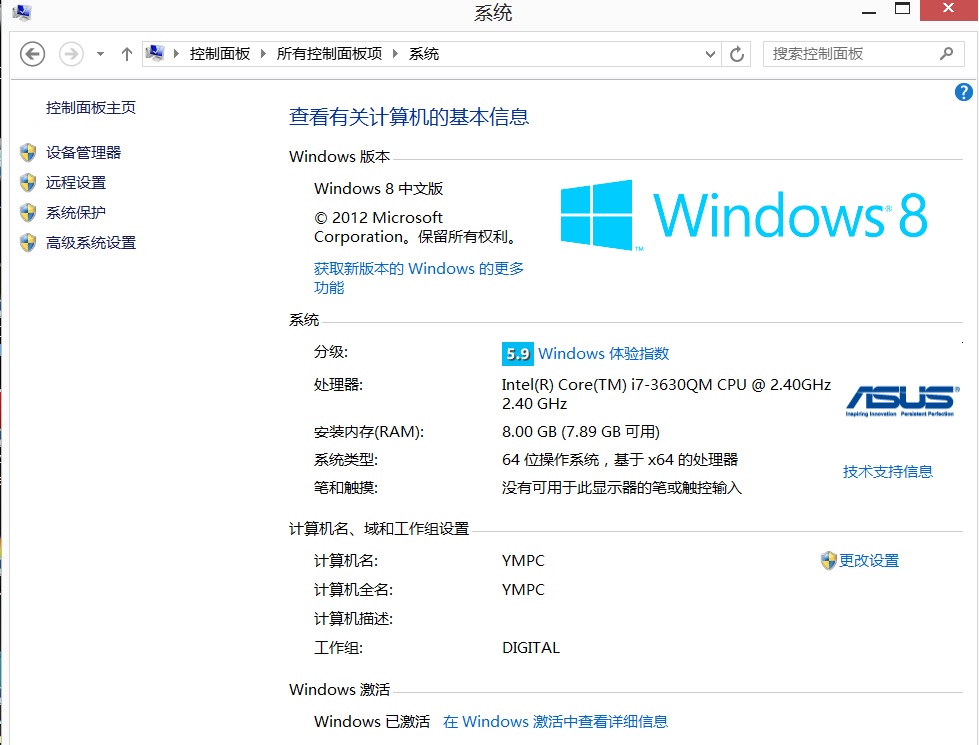Click the 5.9 experience score badge
The image size is (979, 745).
tap(518, 354)
